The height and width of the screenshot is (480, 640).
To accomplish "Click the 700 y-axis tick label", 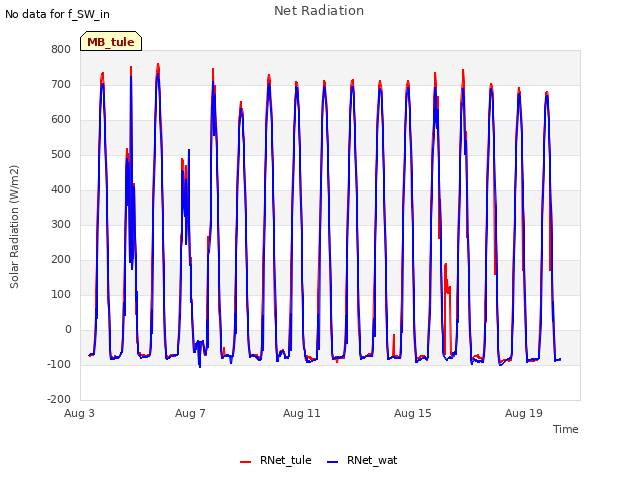I will click(x=61, y=84).
